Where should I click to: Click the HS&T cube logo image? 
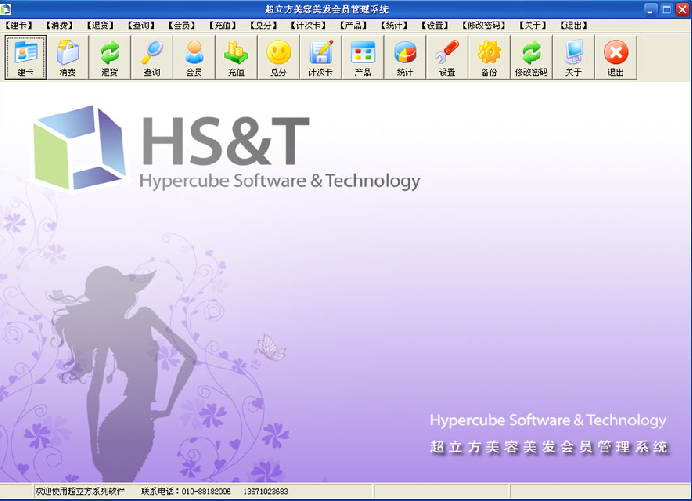pos(80,147)
